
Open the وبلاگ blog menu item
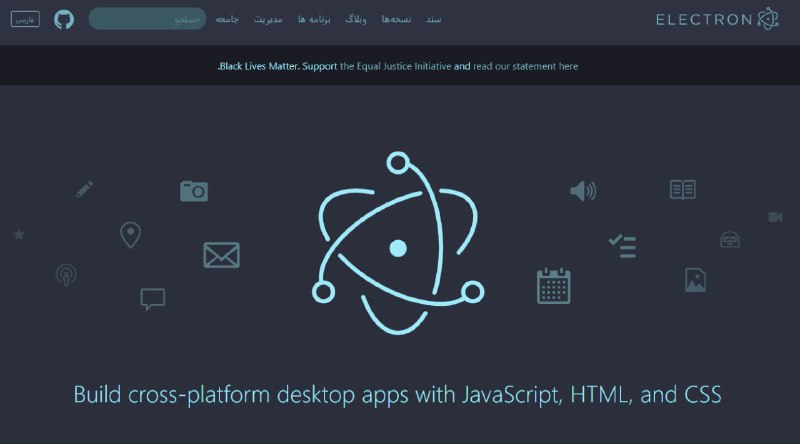[x=356, y=19]
